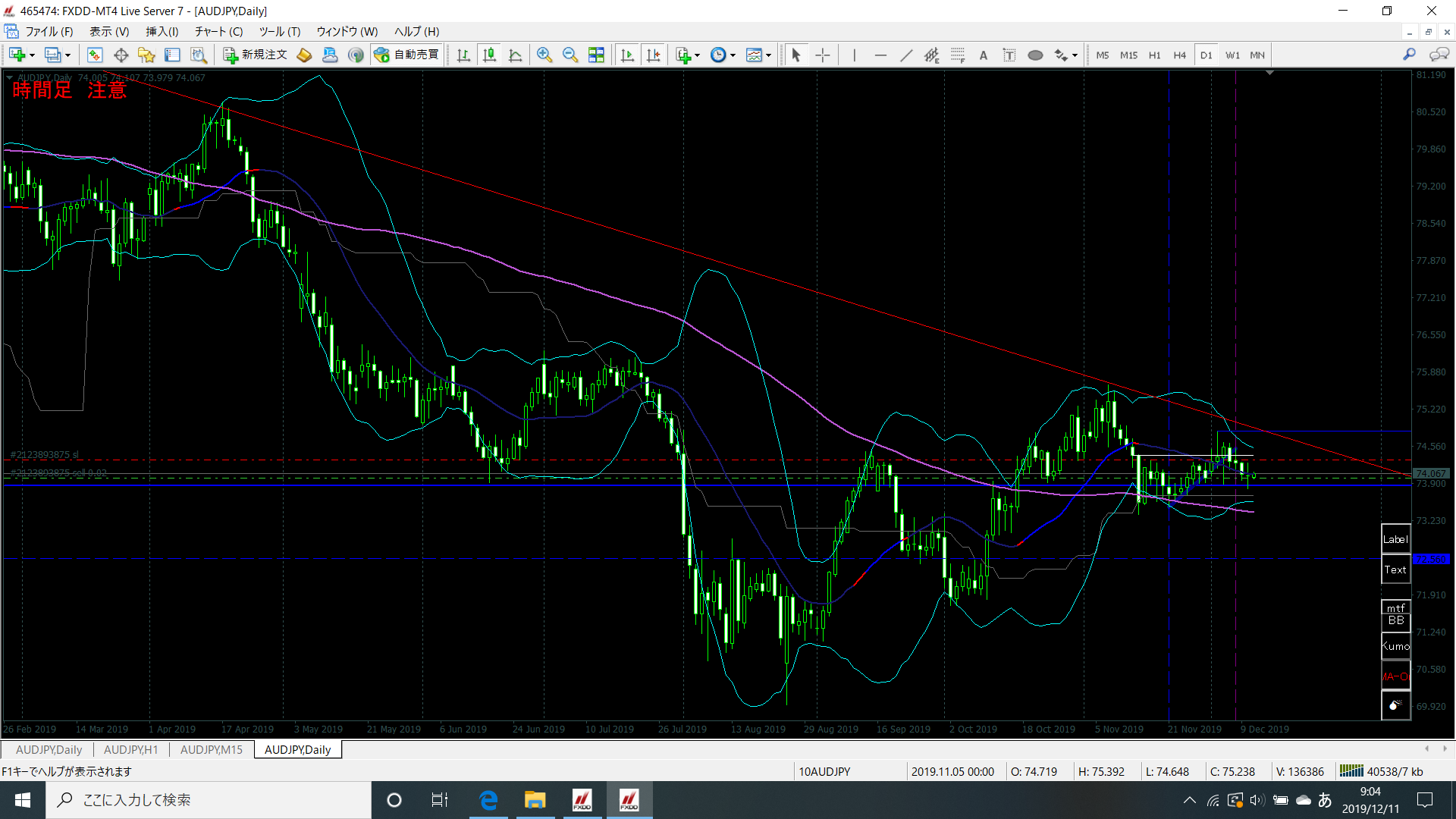The height and width of the screenshot is (819, 1456).
Task: Open Microsoft Edge from the taskbar
Action: tap(488, 800)
